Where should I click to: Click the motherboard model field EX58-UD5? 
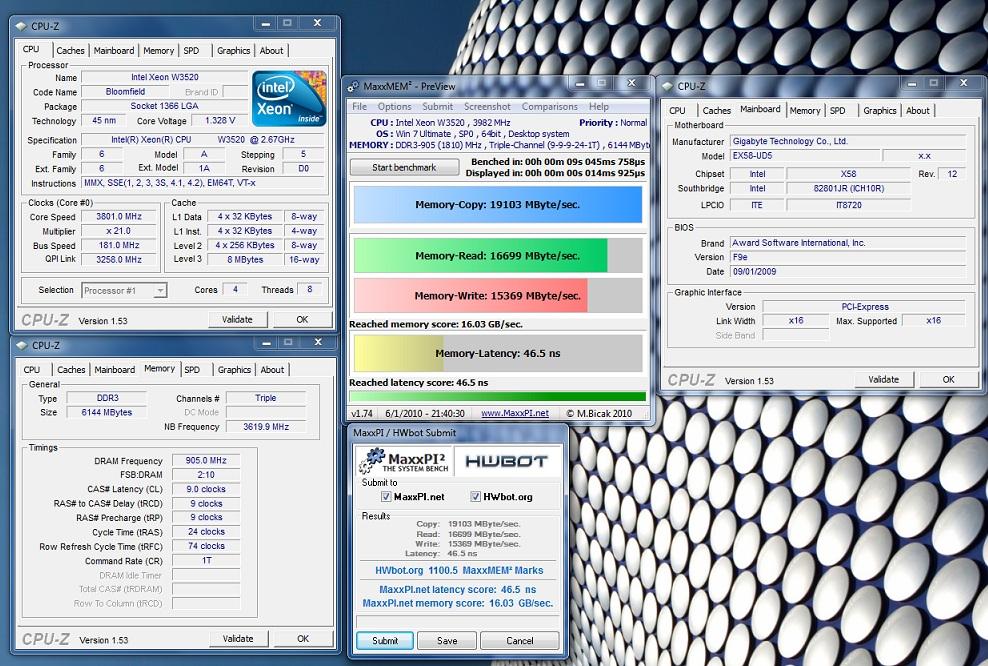805,156
